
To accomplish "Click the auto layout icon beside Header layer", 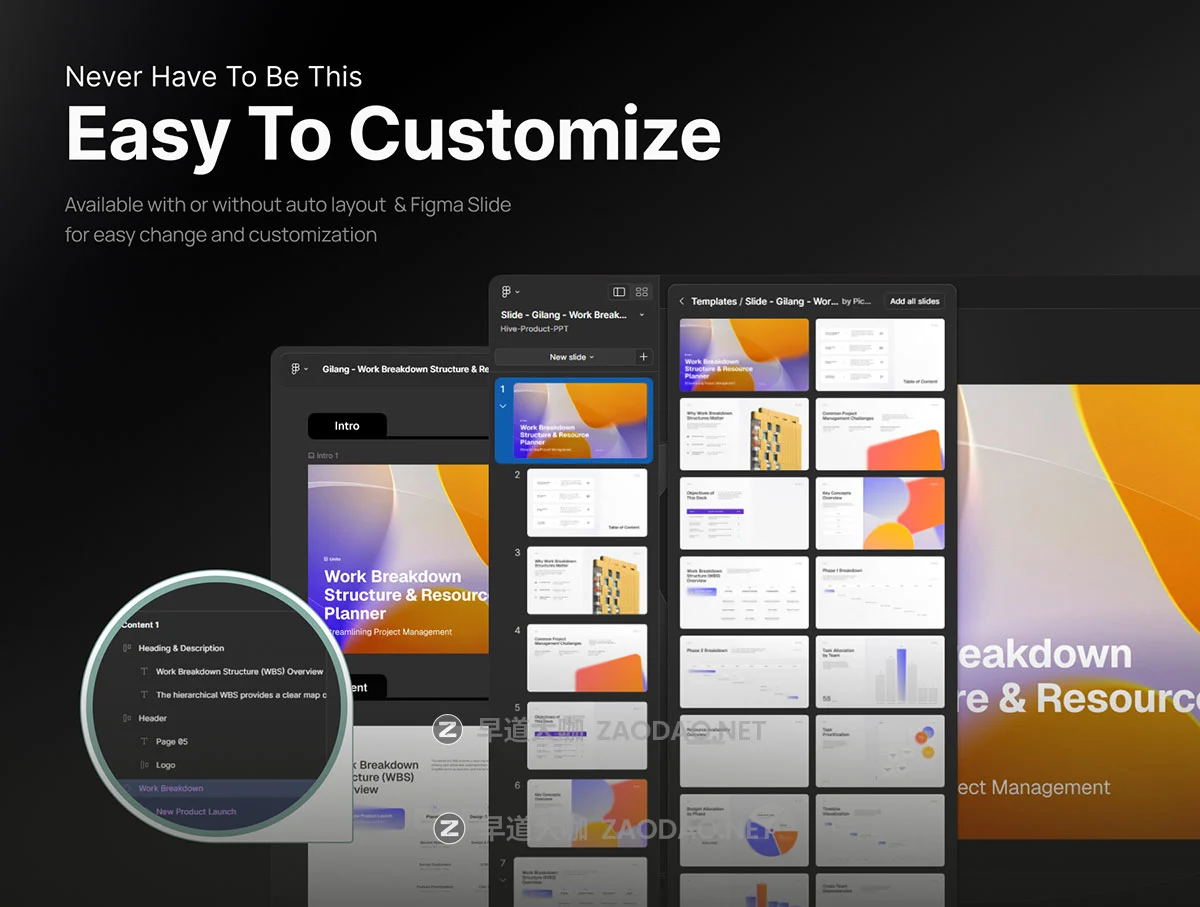I will [x=127, y=718].
